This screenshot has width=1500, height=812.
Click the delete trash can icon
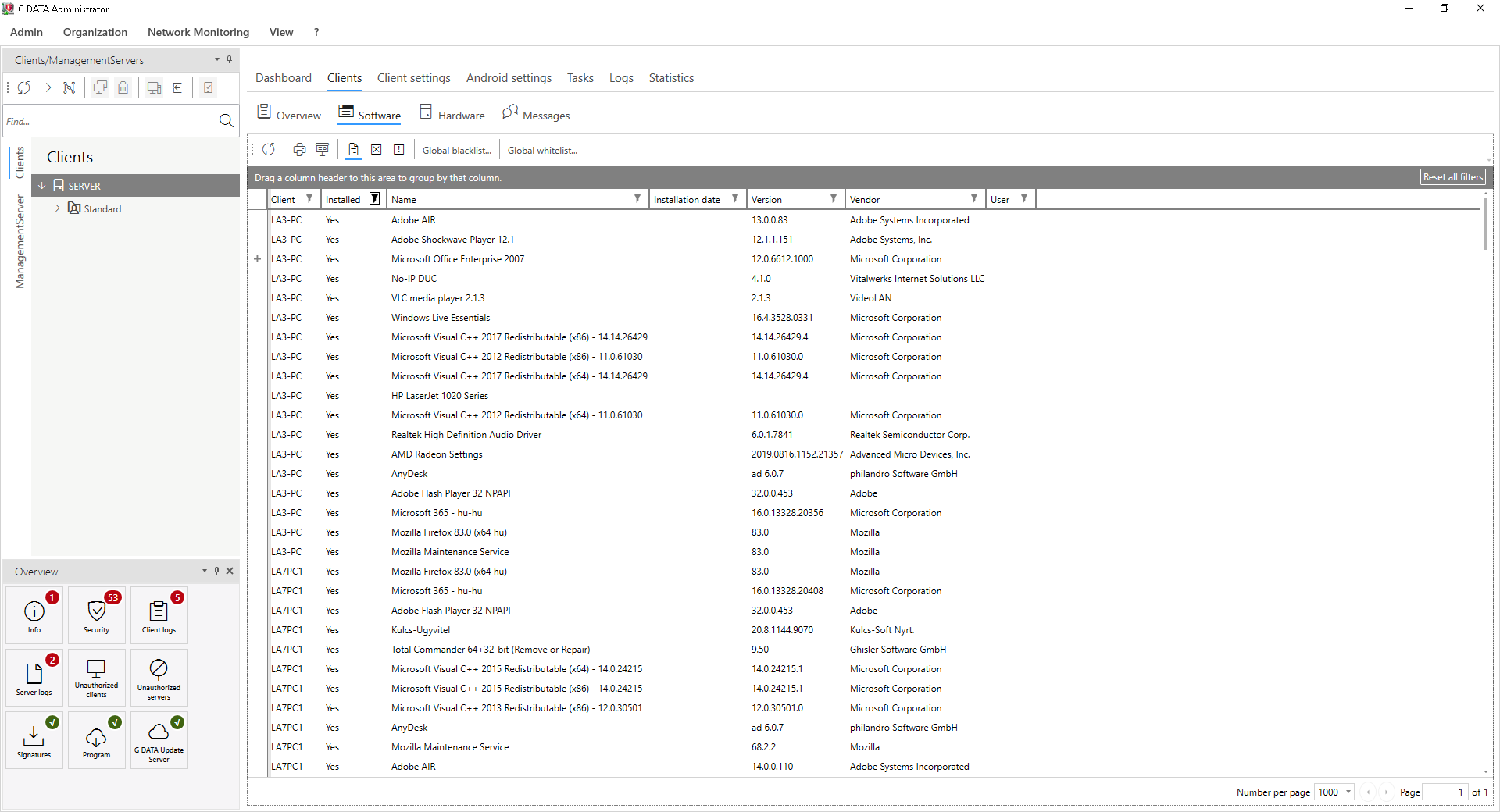click(x=123, y=87)
